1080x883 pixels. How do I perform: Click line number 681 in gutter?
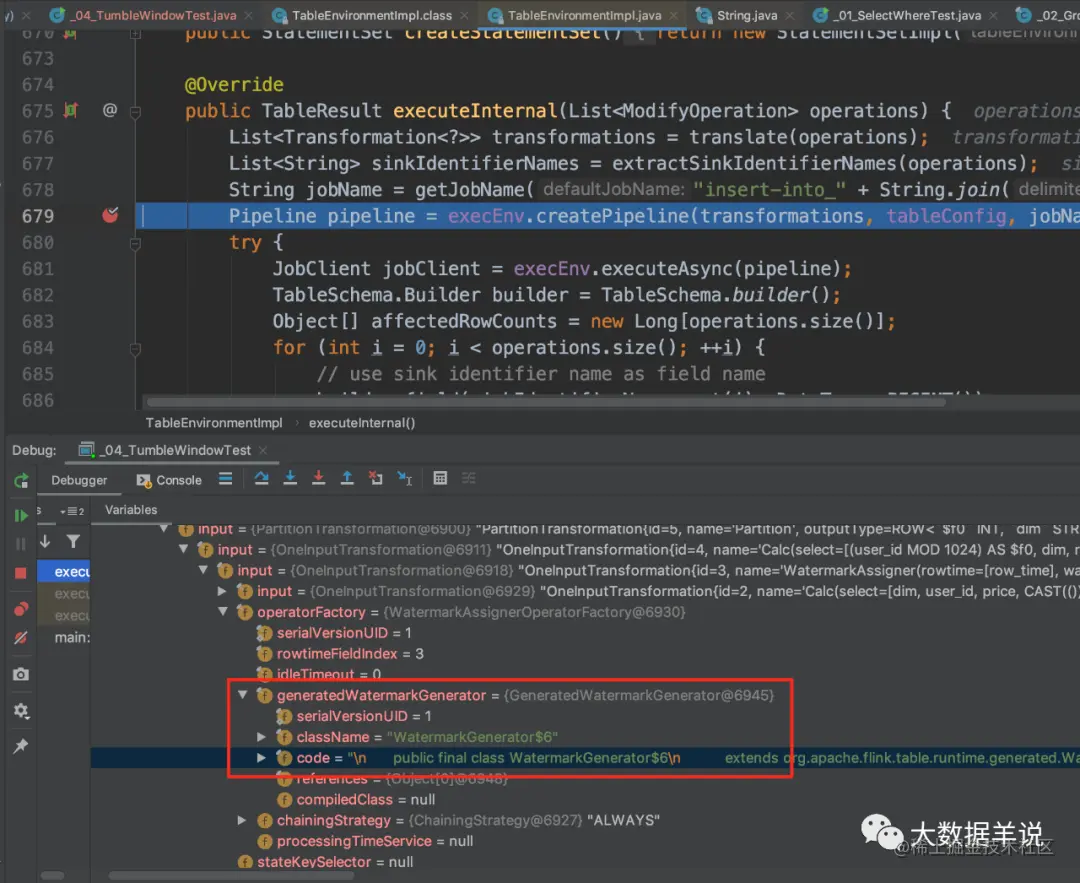point(38,269)
